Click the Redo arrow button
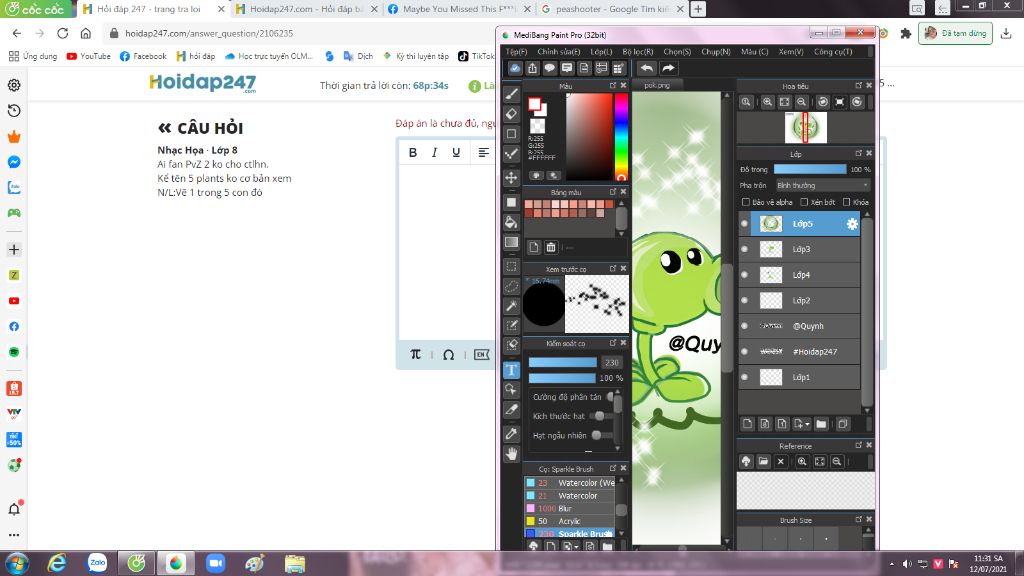 (x=668, y=68)
